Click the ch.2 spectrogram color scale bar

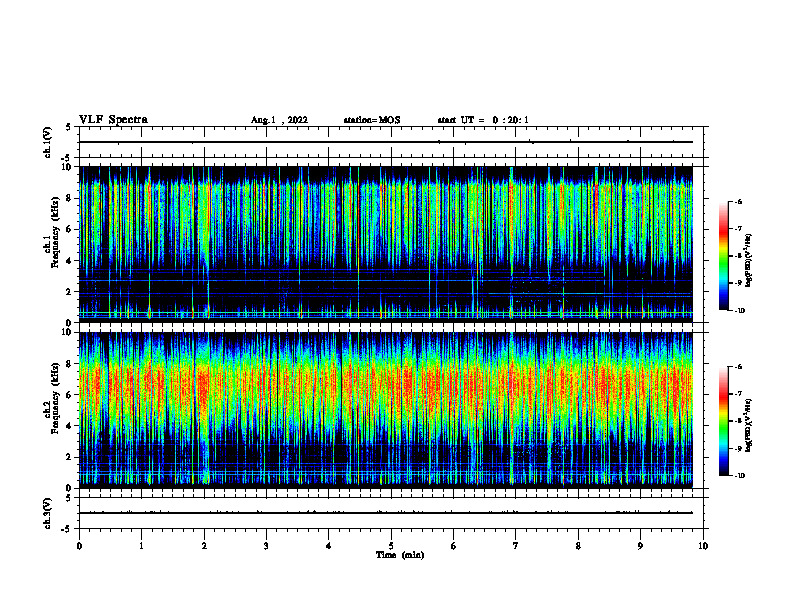tap(723, 421)
